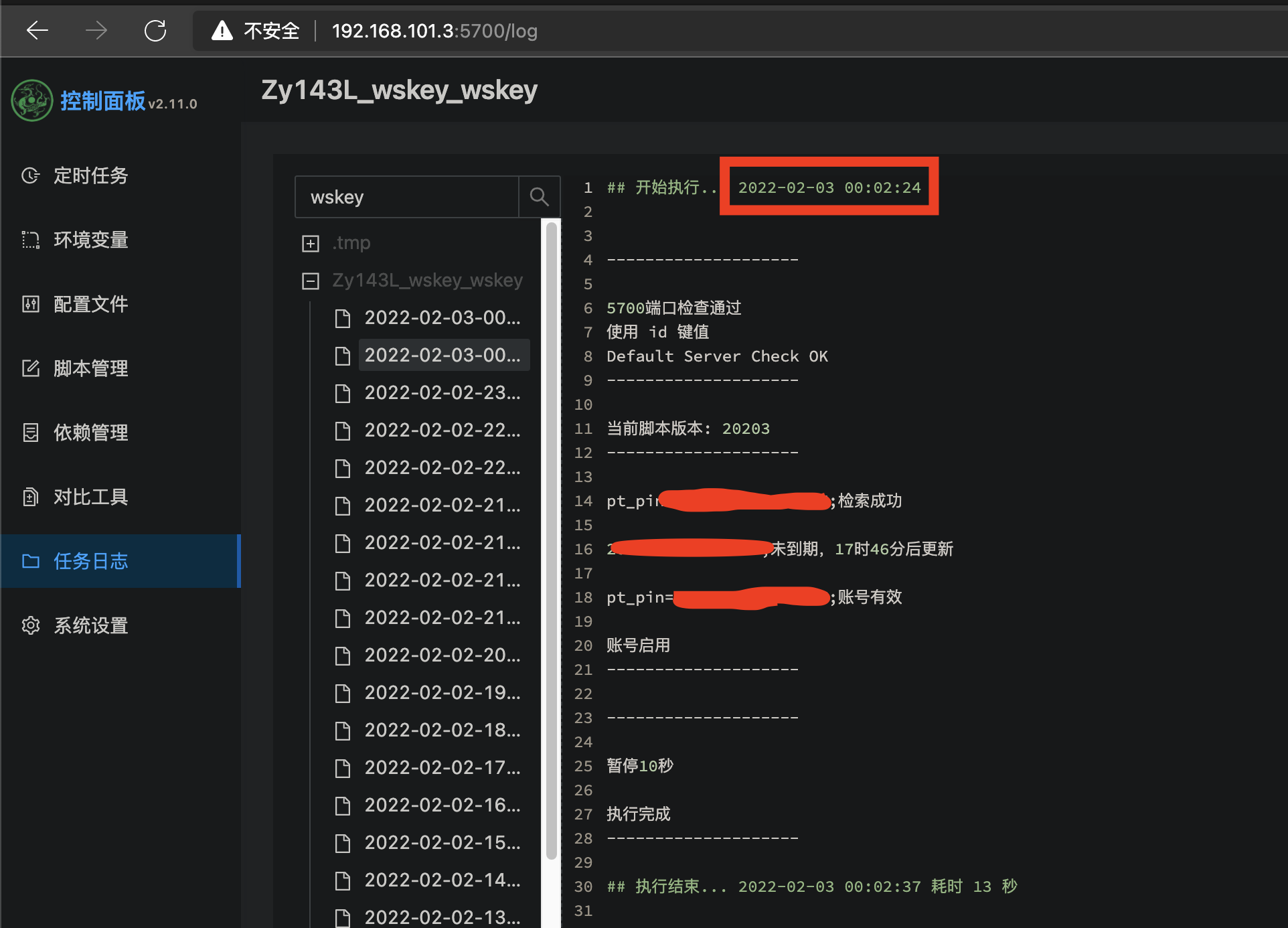This screenshot has height=928, width=1288.
Task: Click the Qinglong panel logo
Action: pyautogui.click(x=32, y=100)
